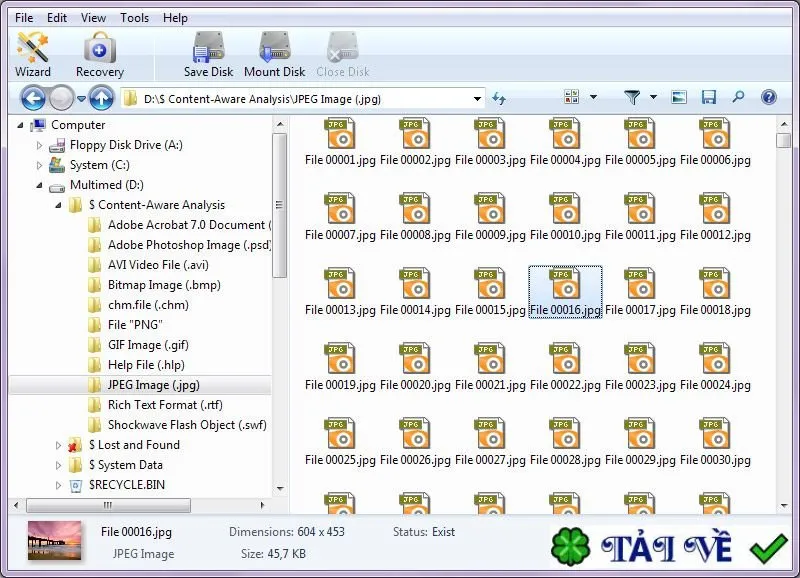Click the filter funnel icon
Image resolution: width=800 pixels, height=578 pixels.
[632, 97]
